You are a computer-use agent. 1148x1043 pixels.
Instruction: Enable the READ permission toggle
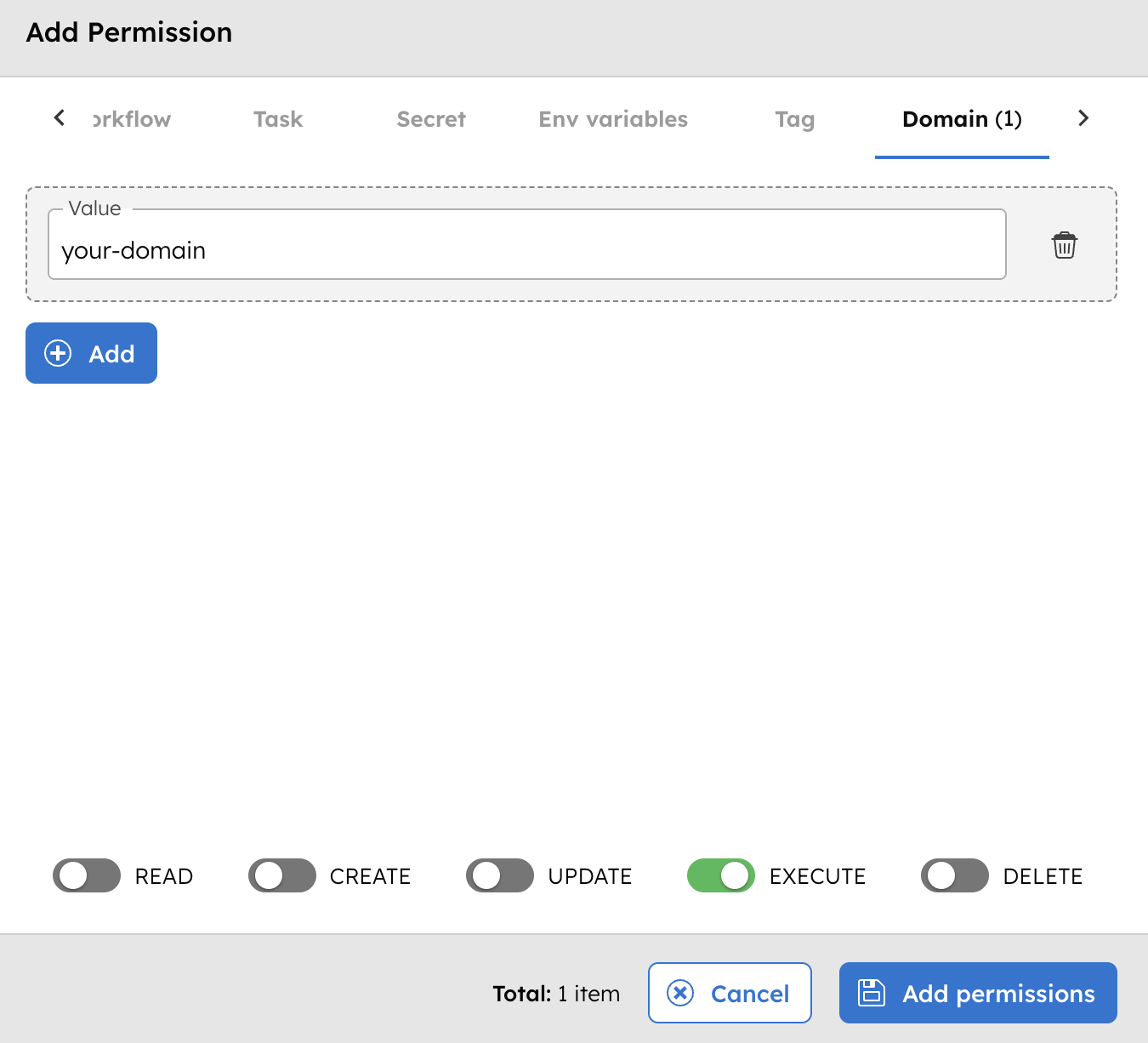(87, 875)
